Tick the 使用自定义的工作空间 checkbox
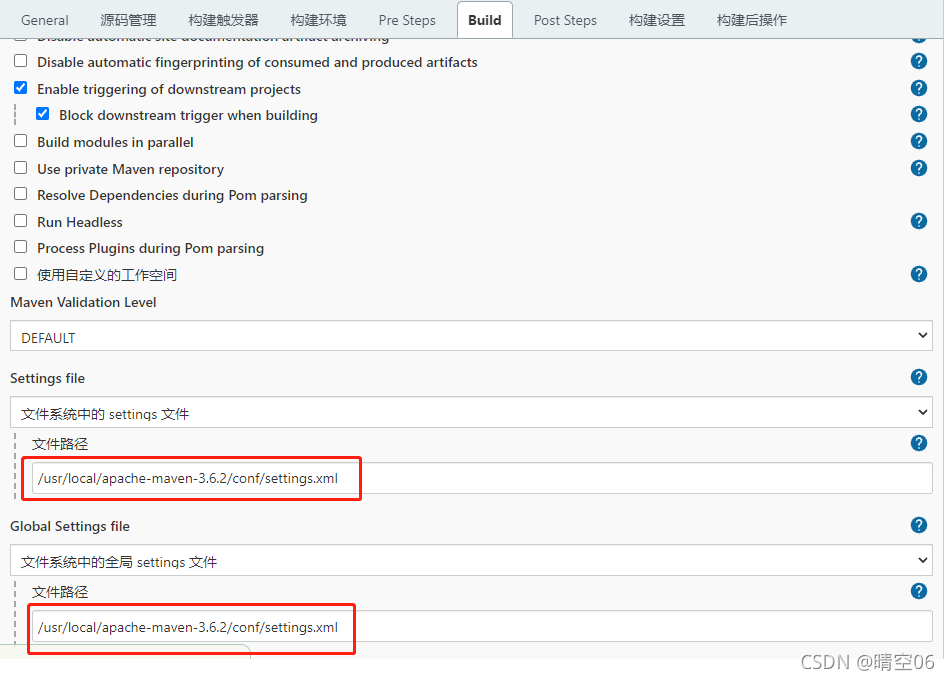Viewport: 950px width, 680px height. (21, 274)
